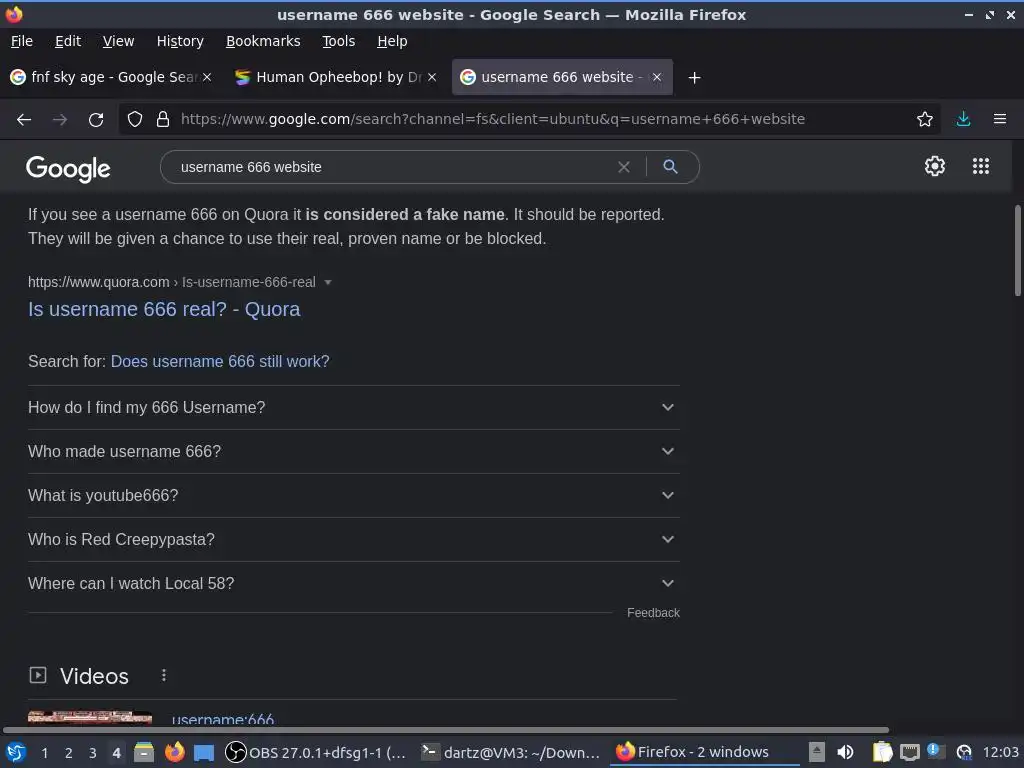The width and height of the screenshot is (1024, 768).
Task: Open the Firefox downloads panel
Action: point(963,119)
